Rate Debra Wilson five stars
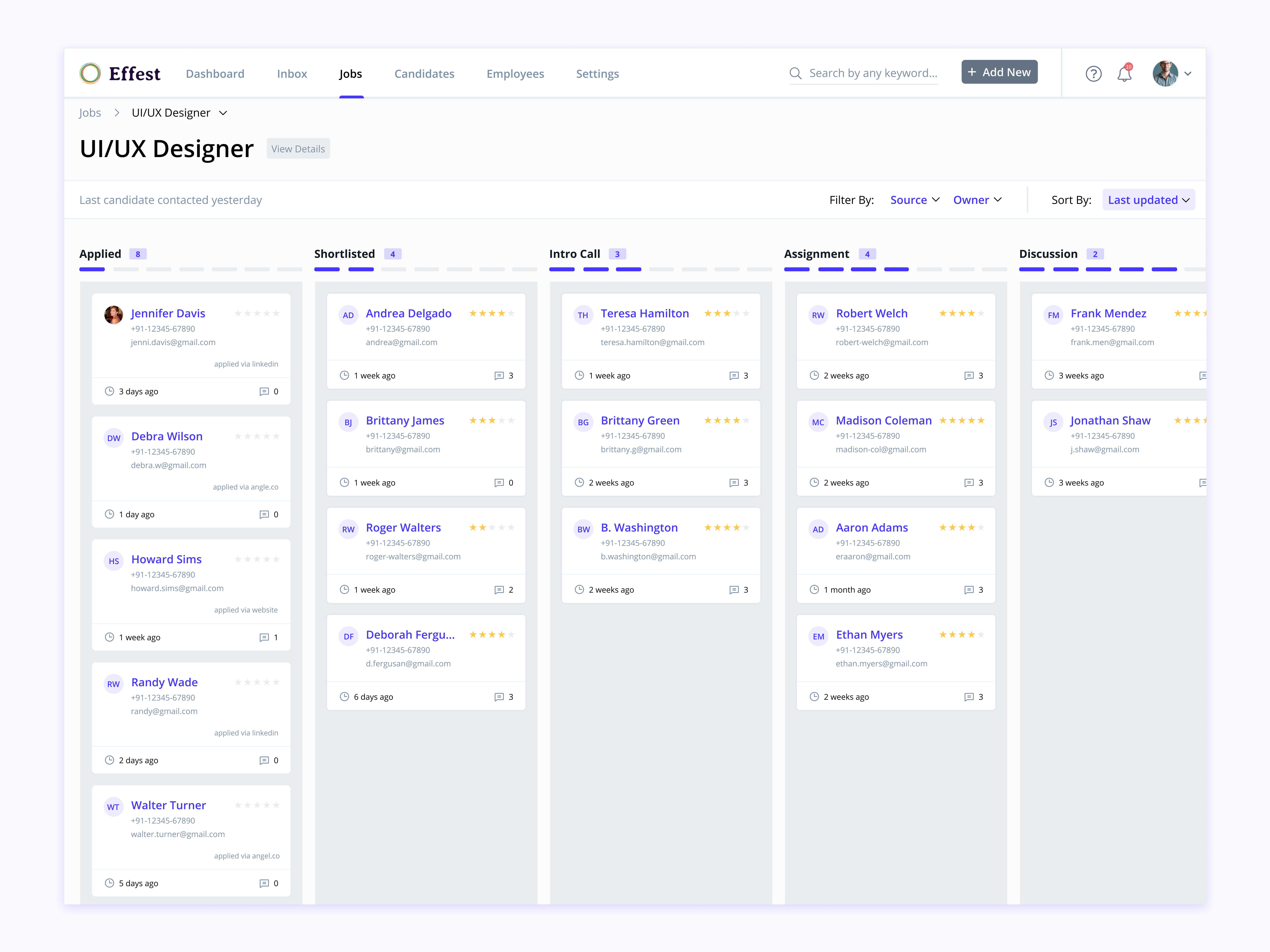 point(276,436)
